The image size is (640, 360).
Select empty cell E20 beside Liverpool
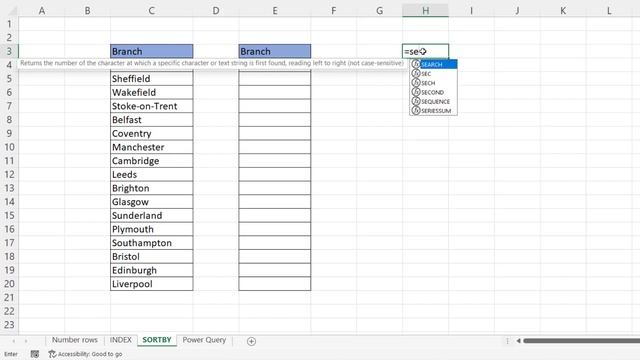pos(275,284)
